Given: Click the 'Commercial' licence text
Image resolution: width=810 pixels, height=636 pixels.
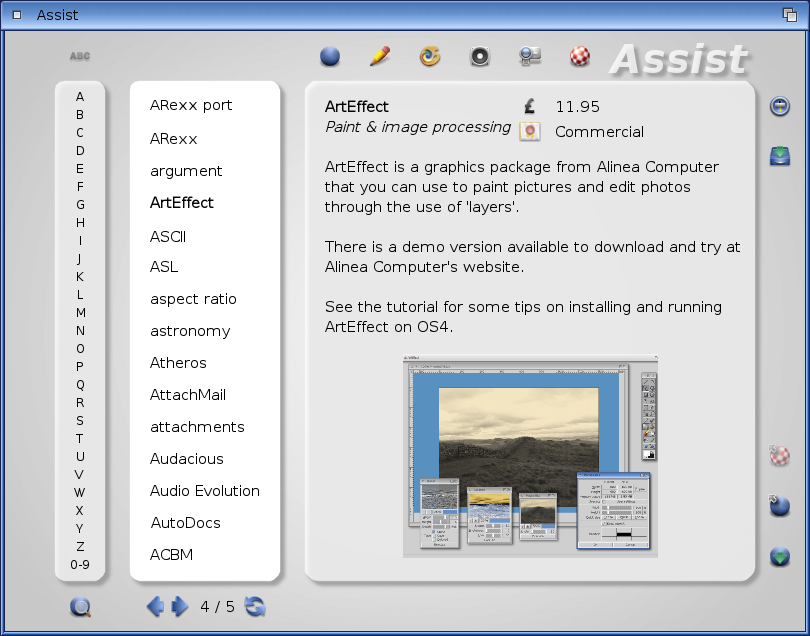Looking at the screenshot, I should [599, 132].
